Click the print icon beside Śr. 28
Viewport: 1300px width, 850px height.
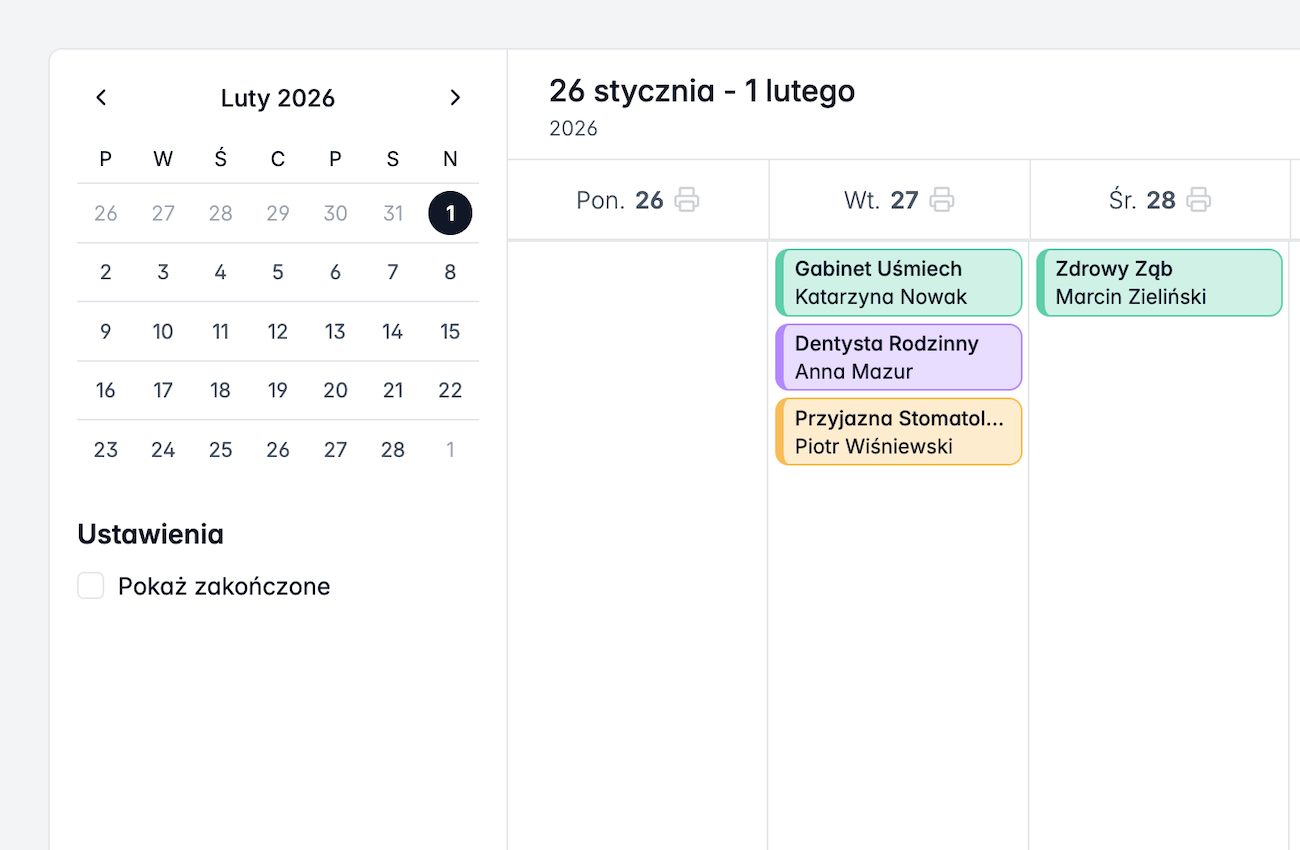pos(1199,200)
